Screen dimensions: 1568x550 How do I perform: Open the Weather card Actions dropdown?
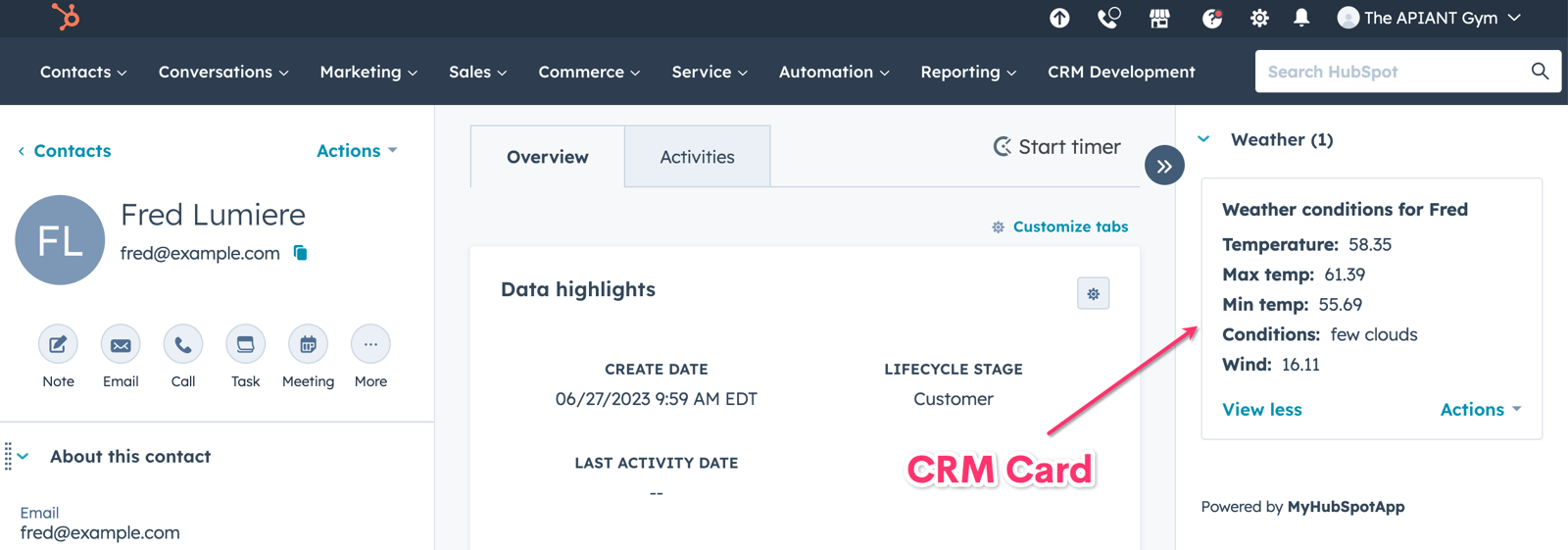tap(1480, 409)
